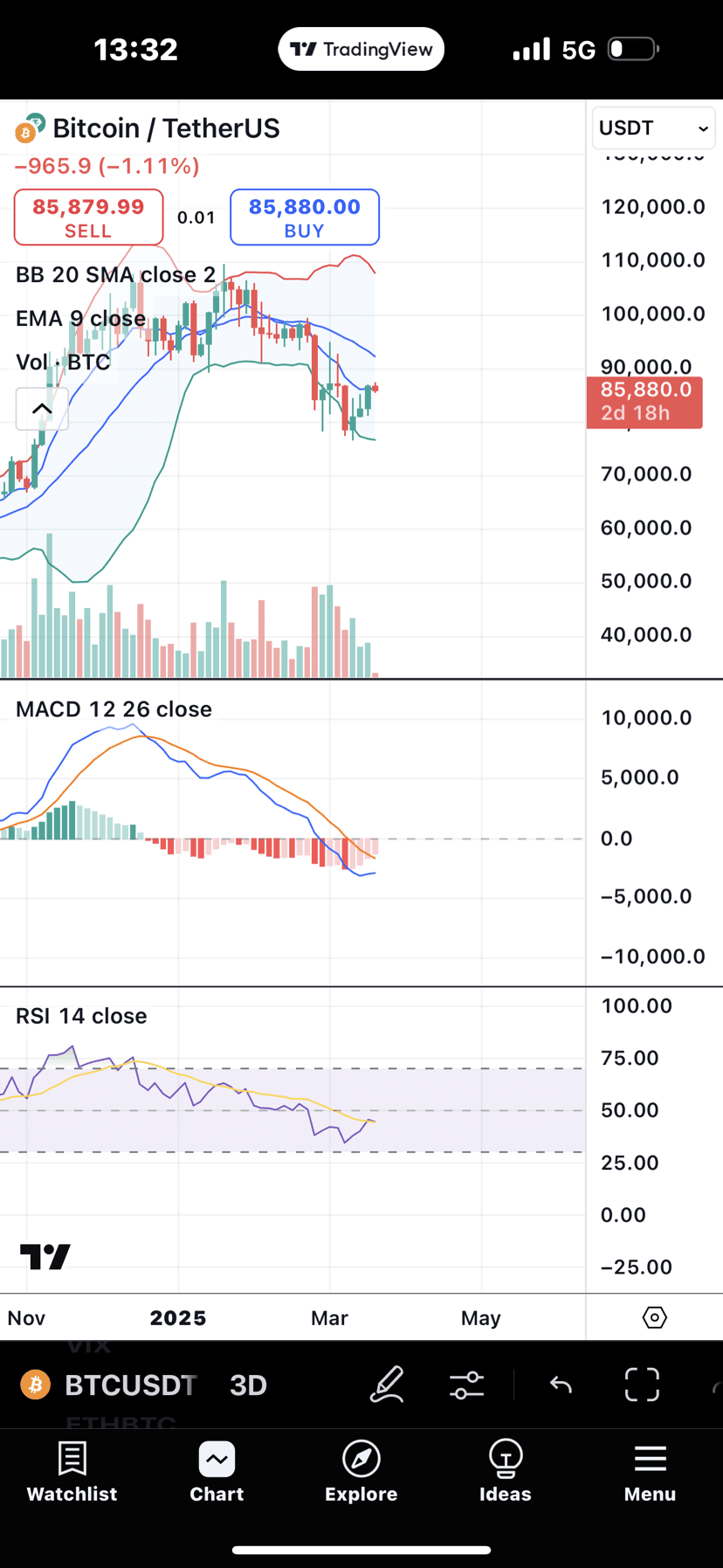Image resolution: width=723 pixels, height=1568 pixels.
Task: Open chart settings gear near the time axis
Action: 654,1317
